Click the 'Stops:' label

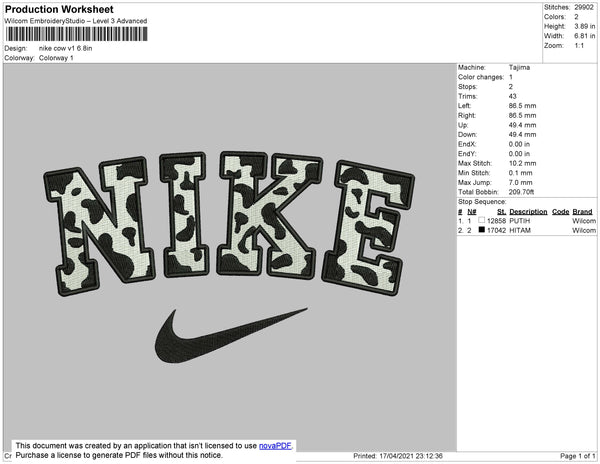(468, 86)
